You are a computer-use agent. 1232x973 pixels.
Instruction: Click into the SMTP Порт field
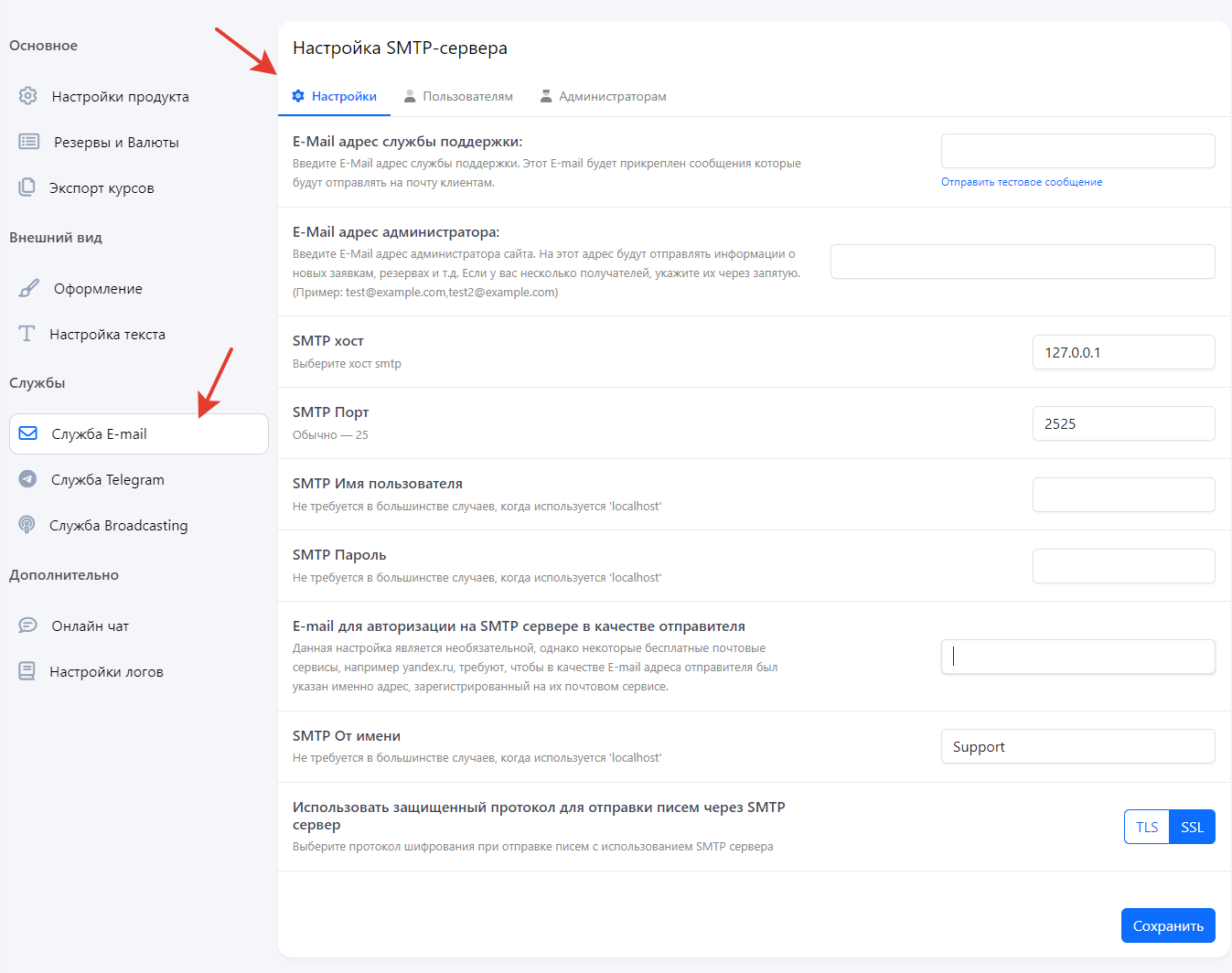pos(1123,423)
